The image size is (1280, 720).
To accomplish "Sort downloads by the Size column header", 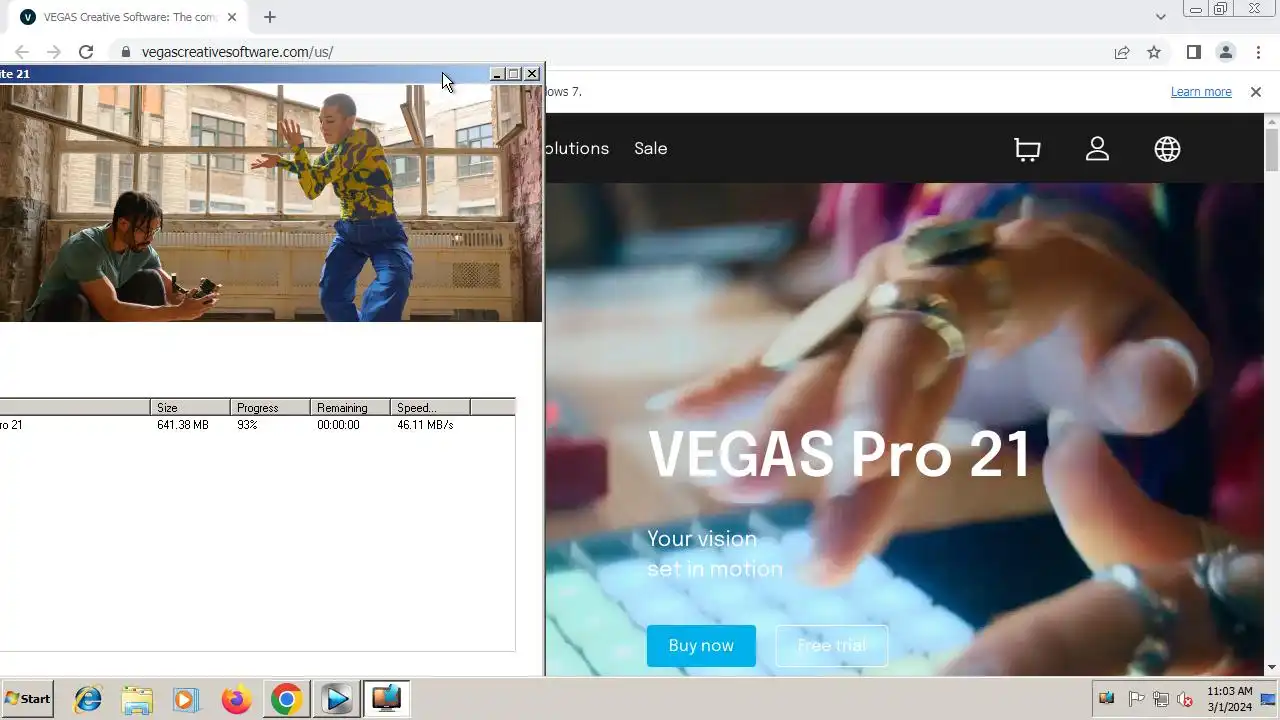I will click(x=190, y=408).
